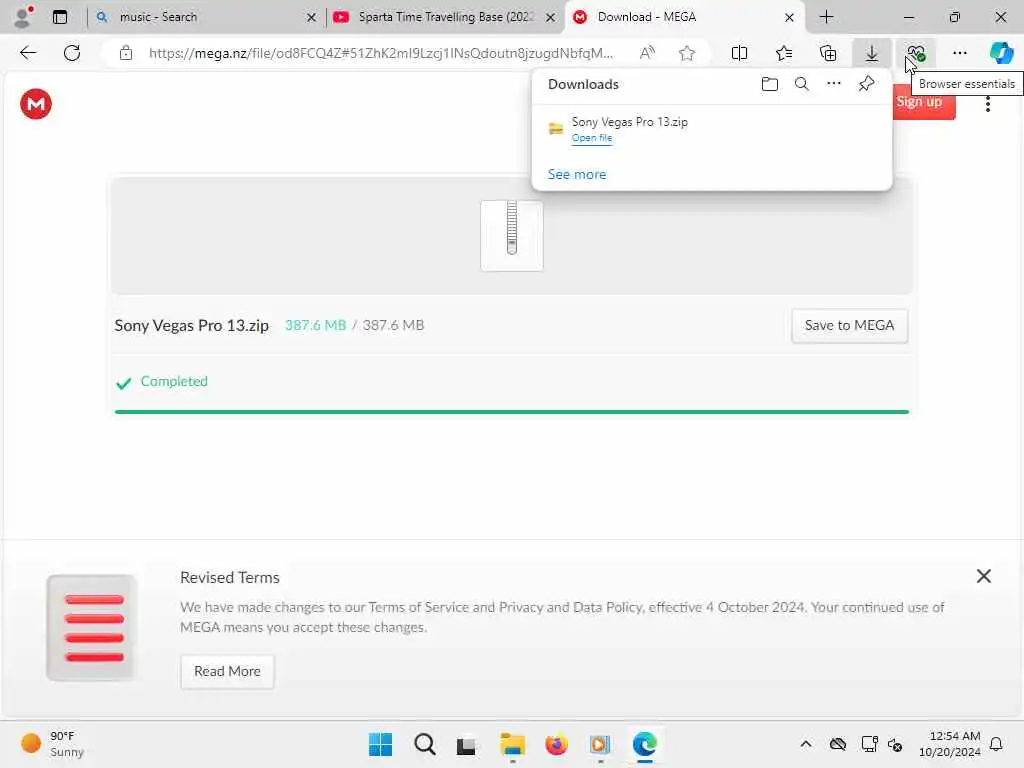Viewport: 1024px width, 768px height.
Task: Click the MEGA logo icon
Action: coord(36,104)
